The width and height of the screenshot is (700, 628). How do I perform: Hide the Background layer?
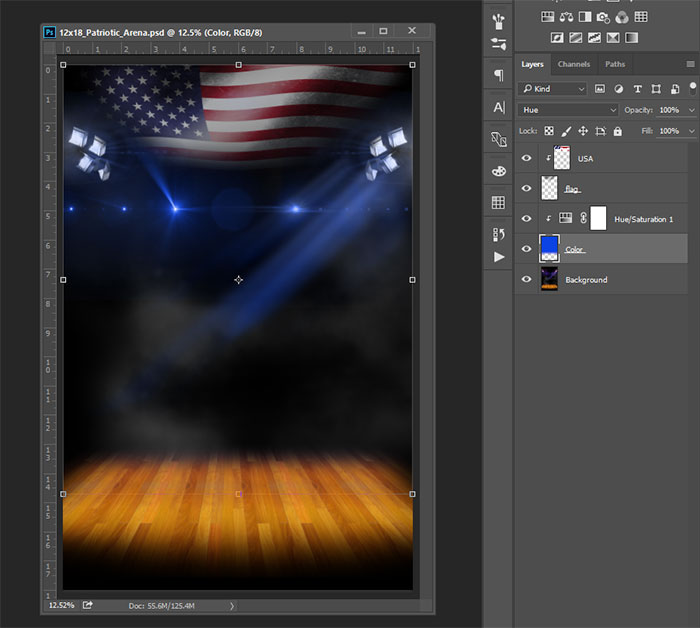tap(526, 279)
